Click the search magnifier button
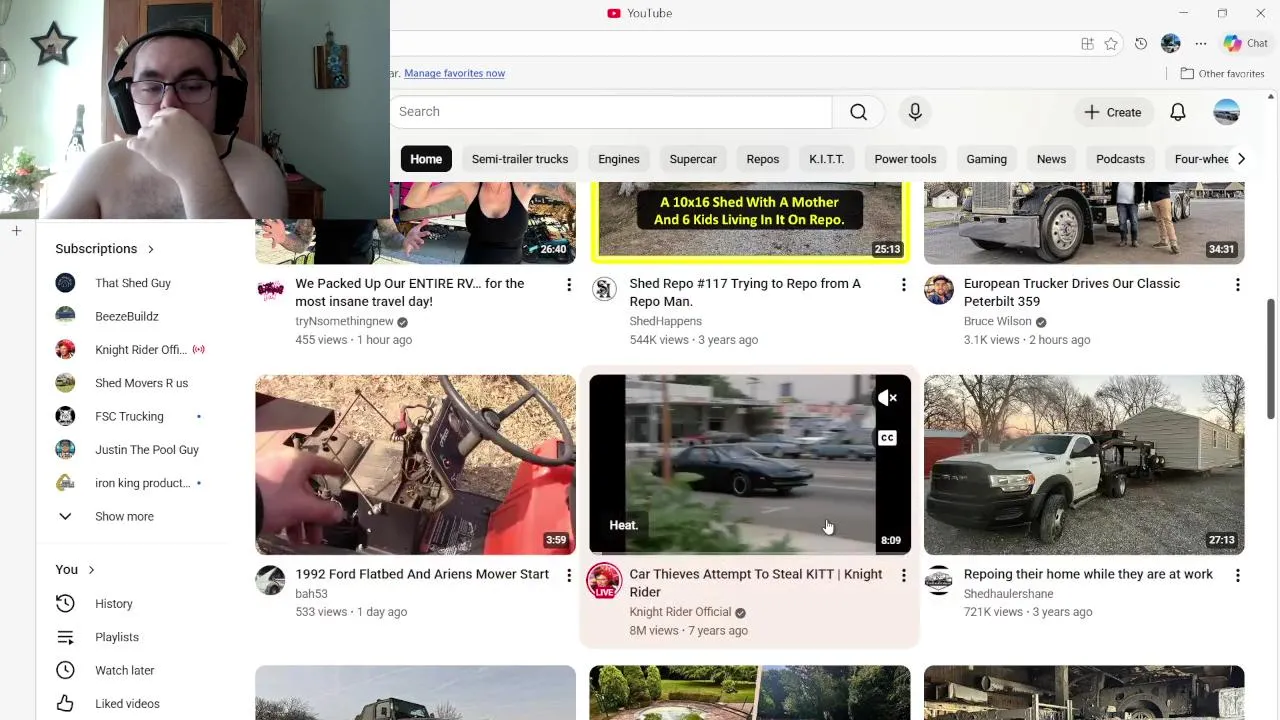Viewport: 1280px width, 720px height. coord(858,112)
